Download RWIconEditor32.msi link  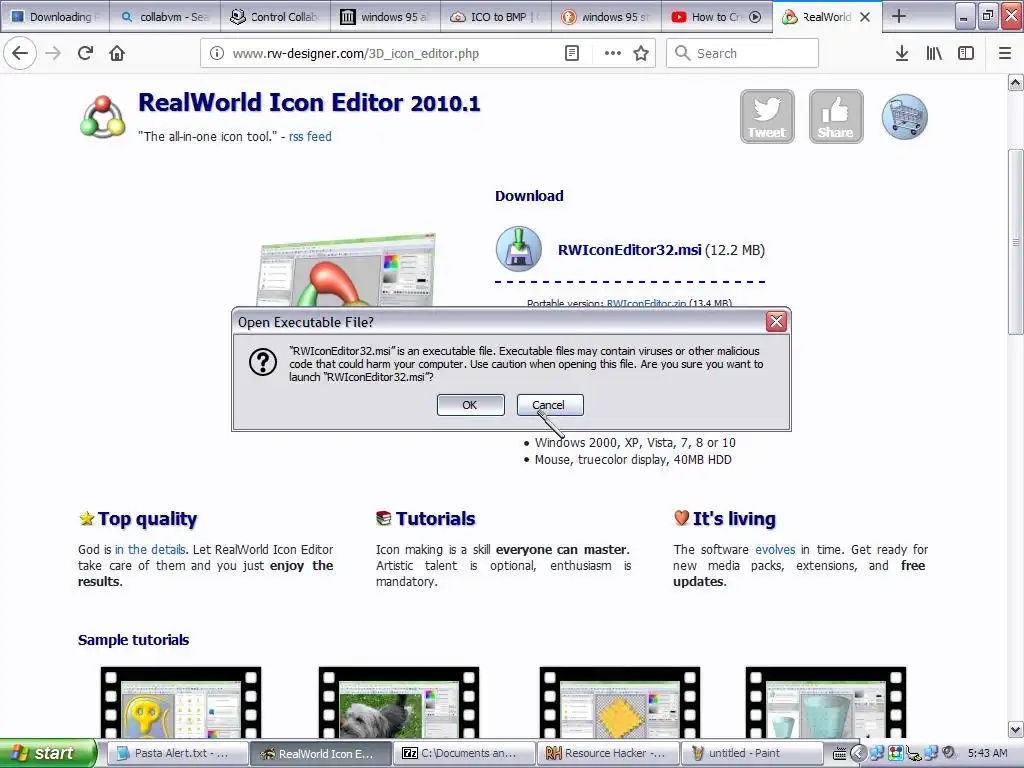pos(630,249)
